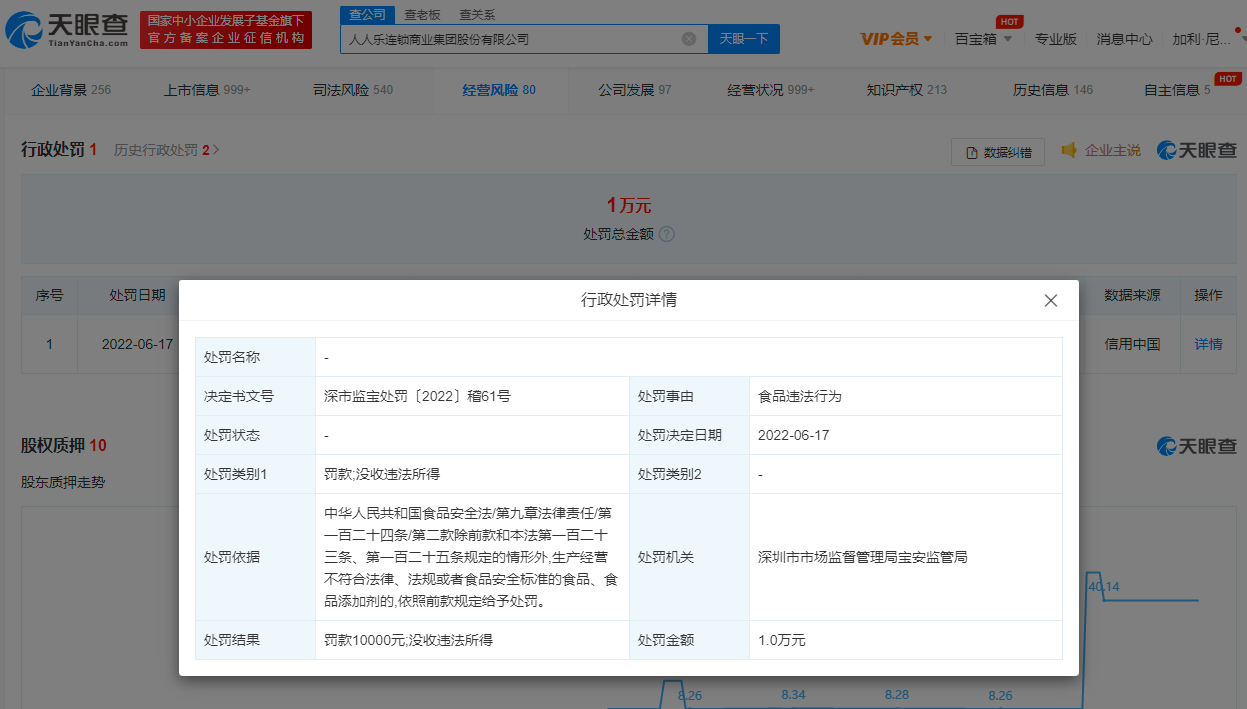Click the 企业主说 speaker icon
Screen dimensions: 1247x709
[1069, 150]
